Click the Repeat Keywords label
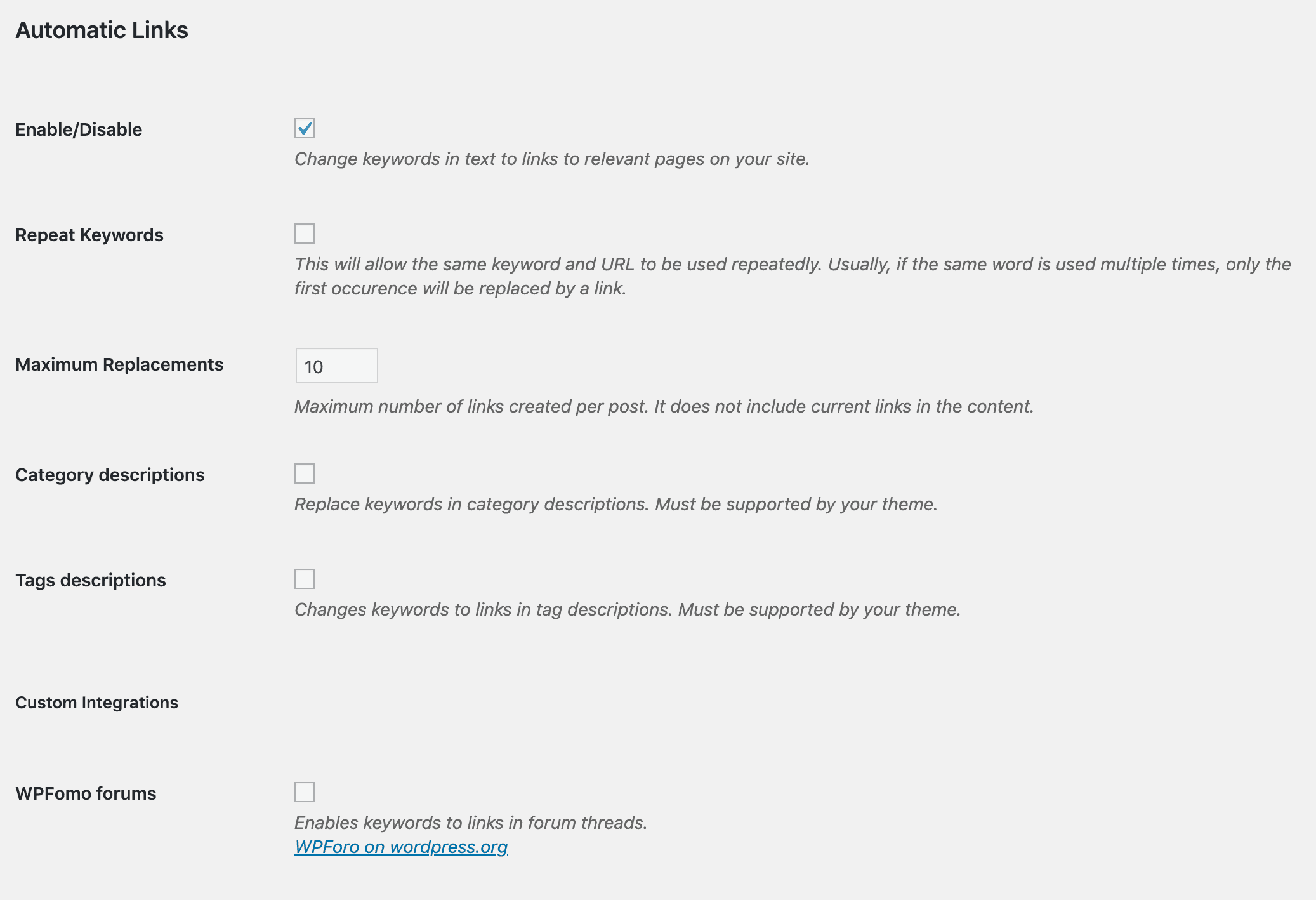The image size is (1316, 900). pos(89,235)
